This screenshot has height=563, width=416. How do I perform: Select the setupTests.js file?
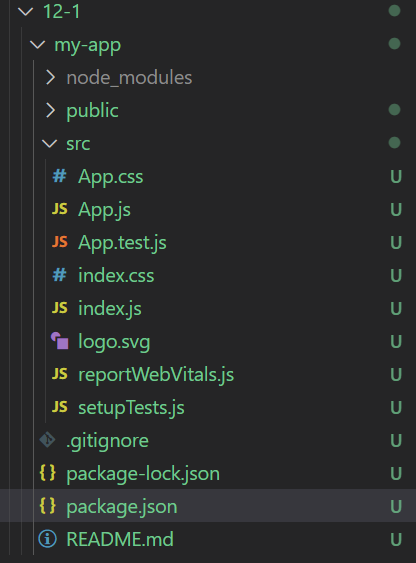pyautogui.click(x=131, y=408)
